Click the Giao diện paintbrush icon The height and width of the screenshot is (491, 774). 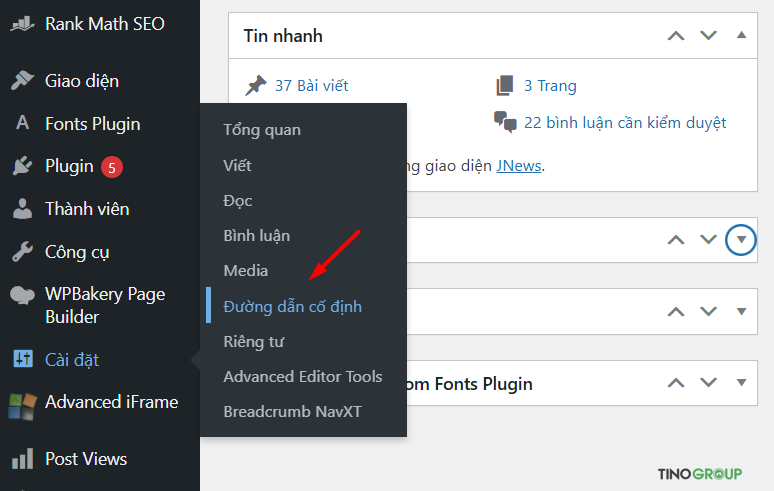[22, 80]
